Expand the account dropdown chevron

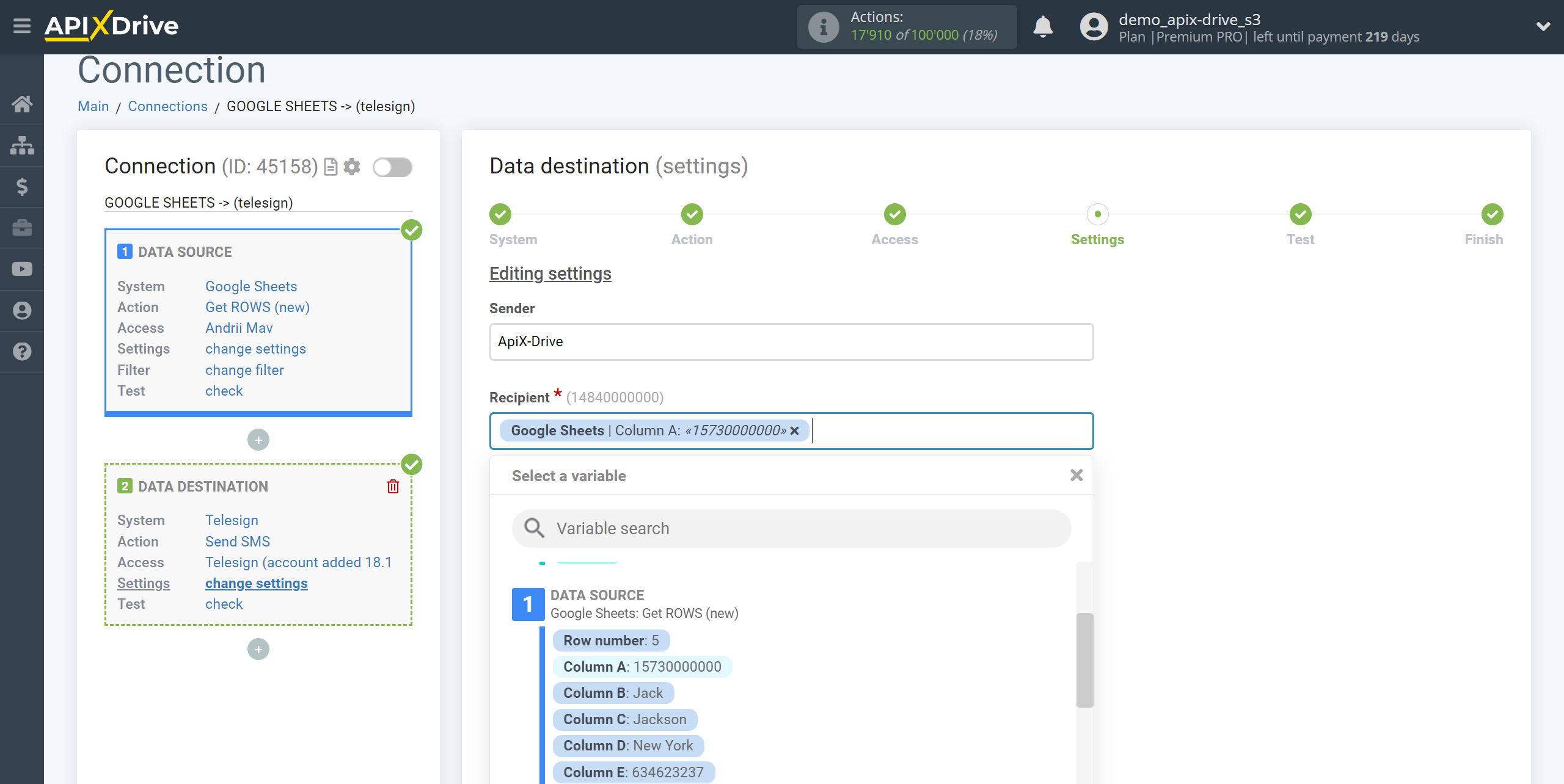click(x=1543, y=26)
